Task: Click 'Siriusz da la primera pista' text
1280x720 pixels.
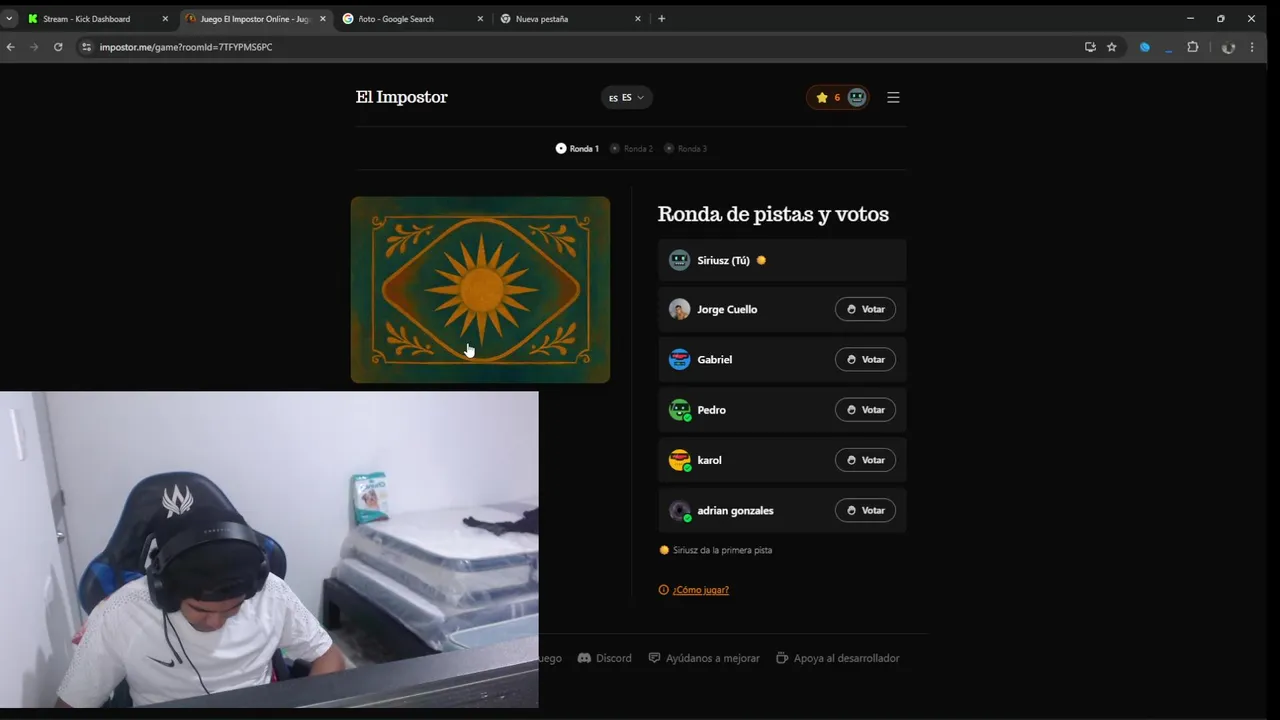Action: point(722,550)
